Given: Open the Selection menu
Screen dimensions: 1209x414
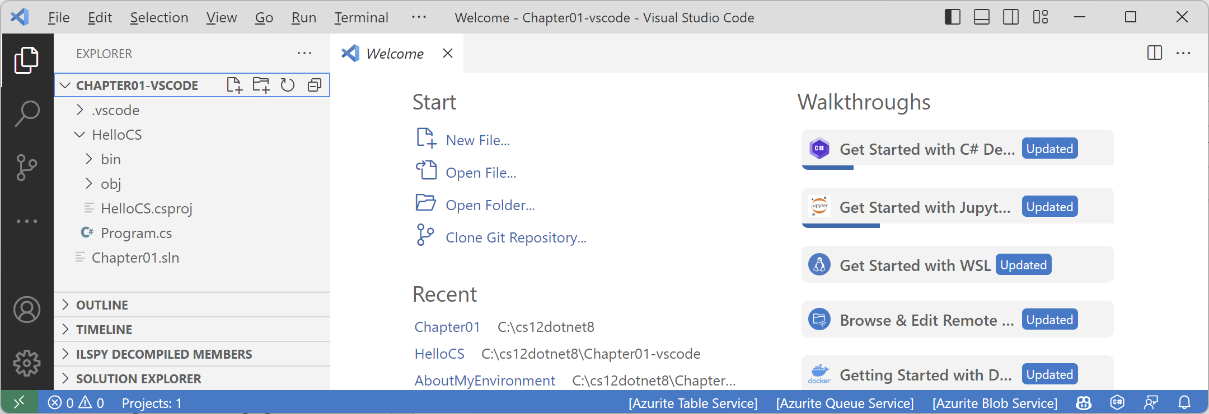Looking at the screenshot, I should click(159, 17).
